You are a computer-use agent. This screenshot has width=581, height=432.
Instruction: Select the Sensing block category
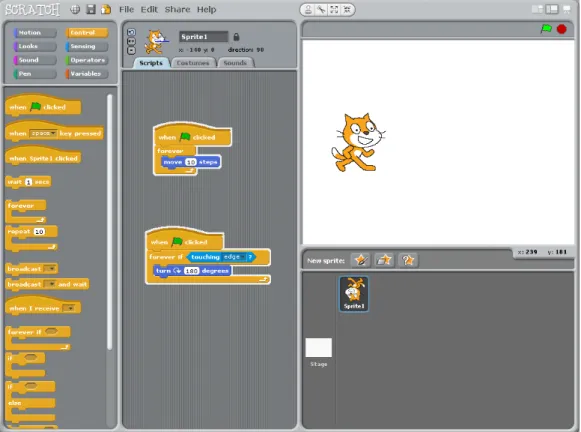[87, 46]
